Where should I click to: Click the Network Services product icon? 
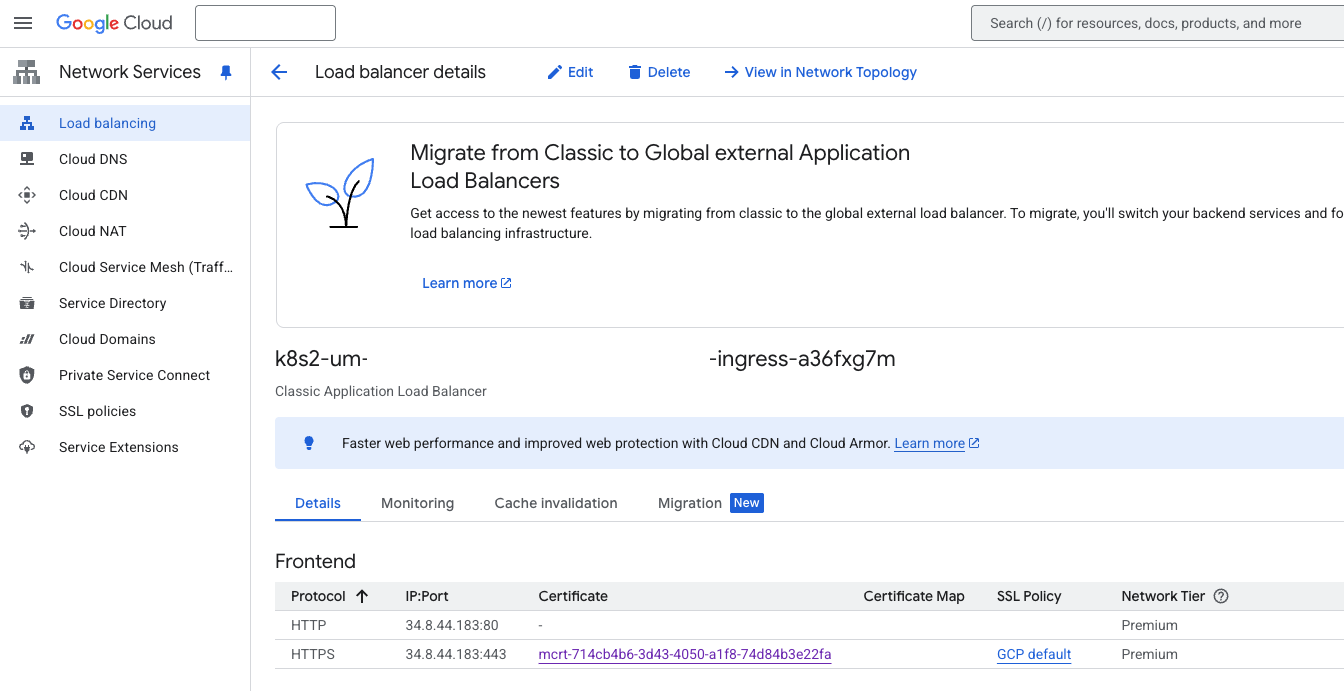(x=26, y=72)
